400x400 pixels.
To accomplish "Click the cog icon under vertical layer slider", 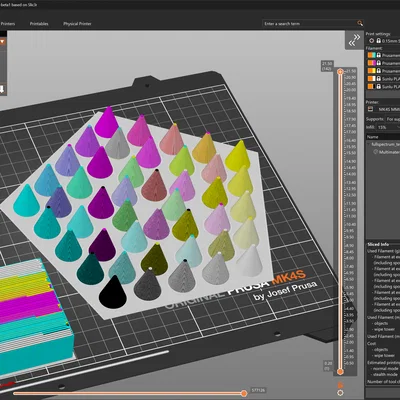I will (340, 393).
